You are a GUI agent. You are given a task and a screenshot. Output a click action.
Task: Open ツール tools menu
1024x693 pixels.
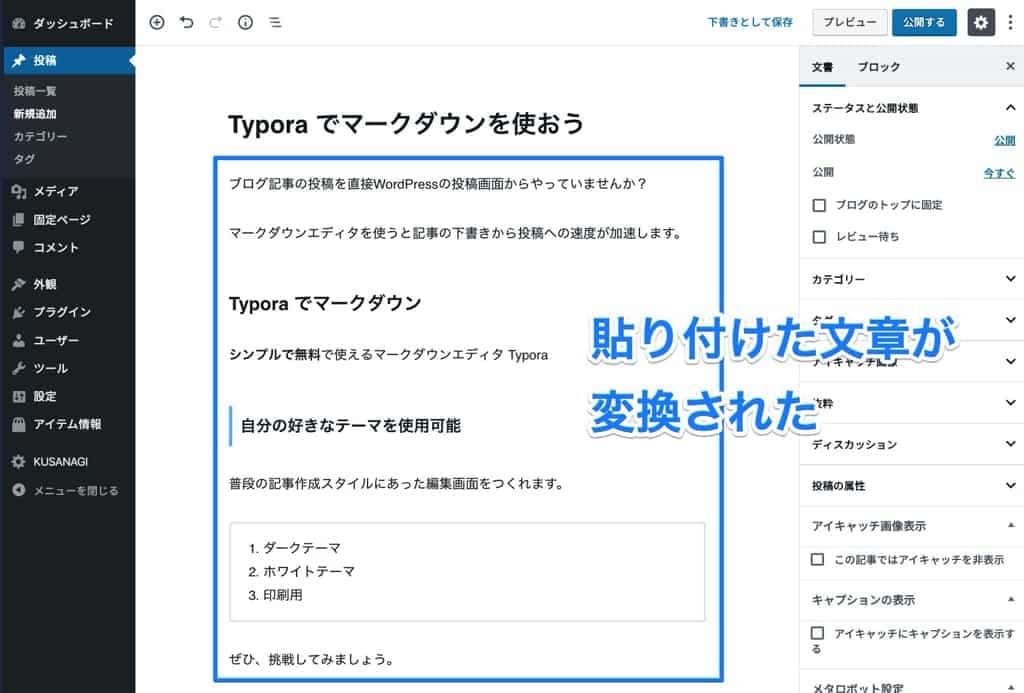click(x=67, y=368)
